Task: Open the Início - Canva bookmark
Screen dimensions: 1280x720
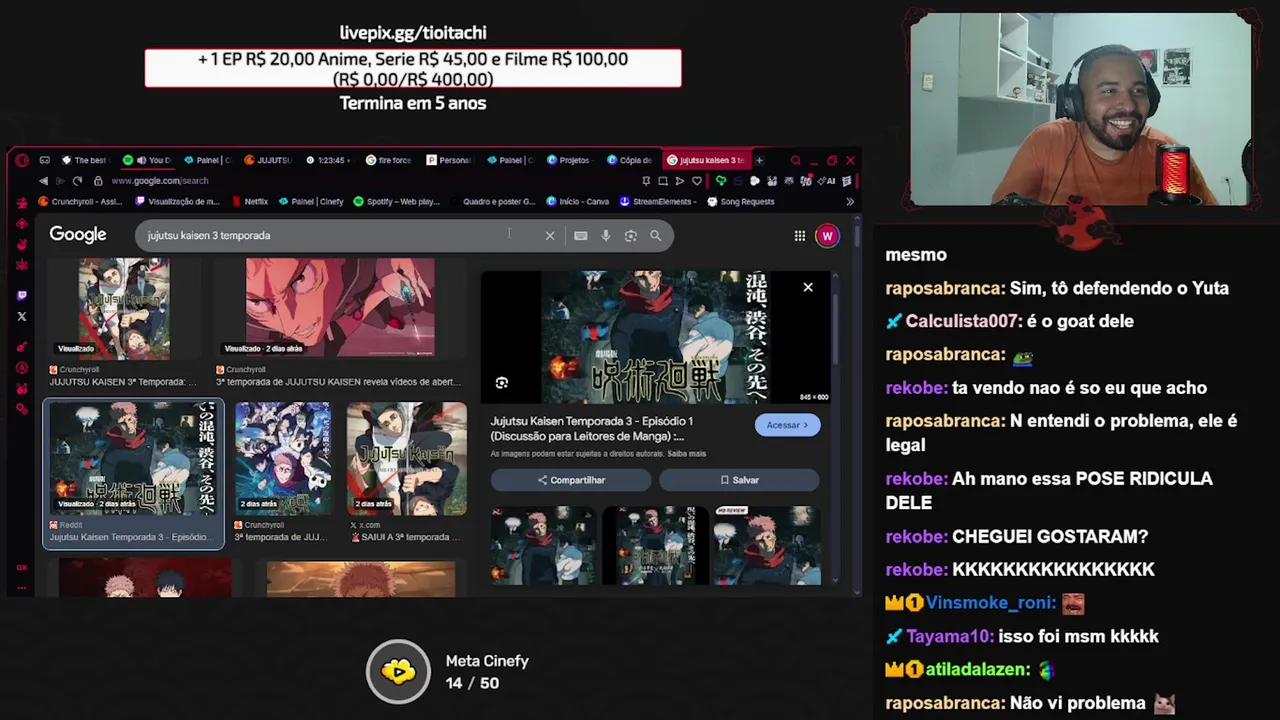Action: pyautogui.click(x=578, y=201)
